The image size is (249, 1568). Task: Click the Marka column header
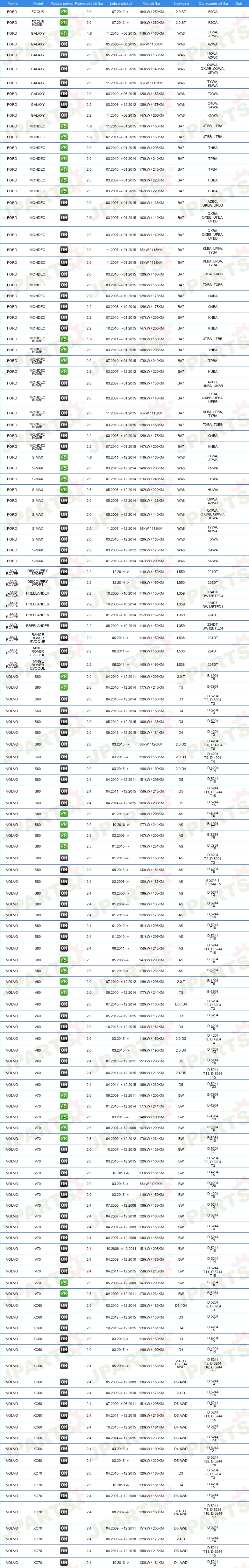tap(12, 3)
